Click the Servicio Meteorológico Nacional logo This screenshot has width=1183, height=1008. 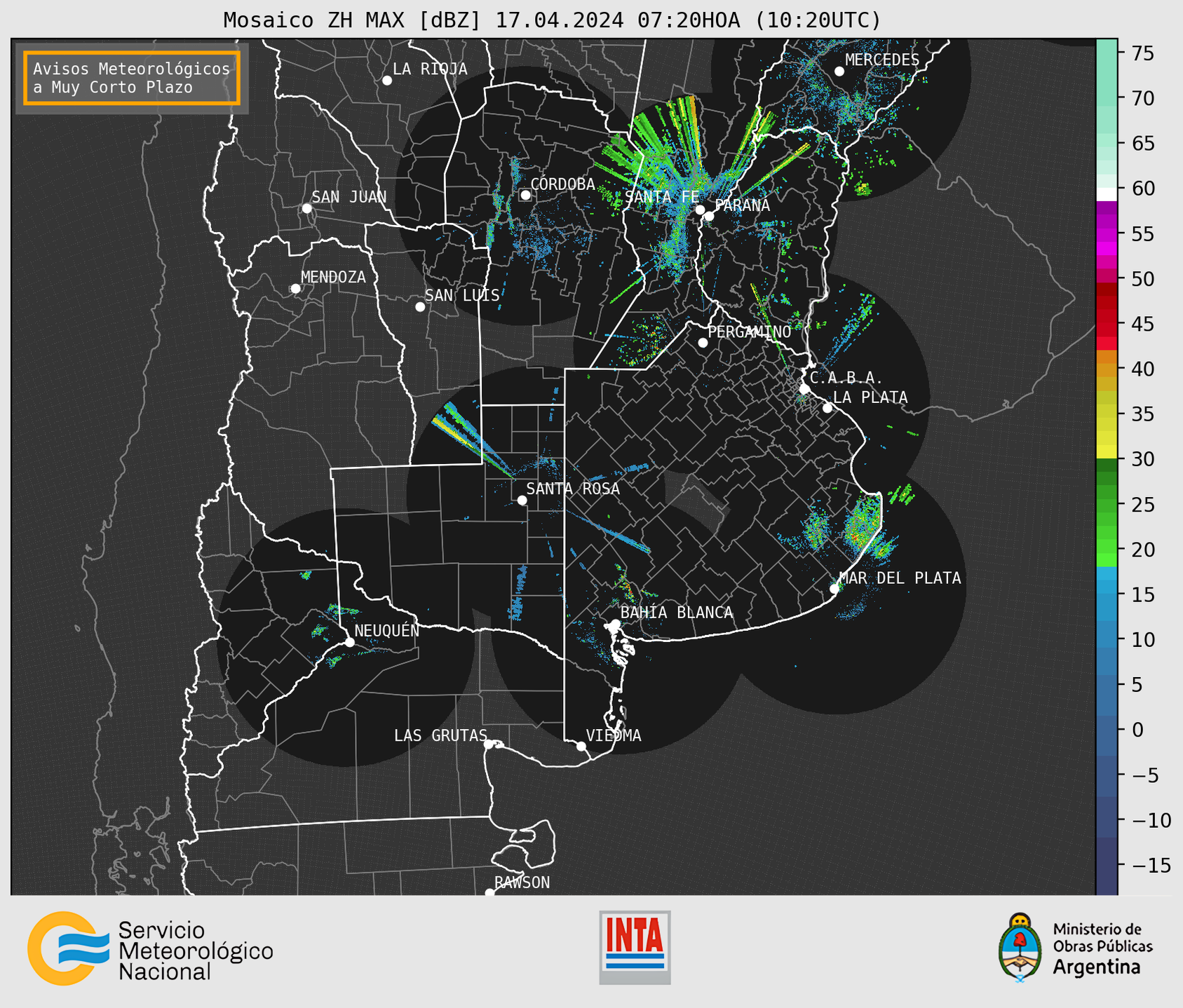pyautogui.click(x=150, y=948)
